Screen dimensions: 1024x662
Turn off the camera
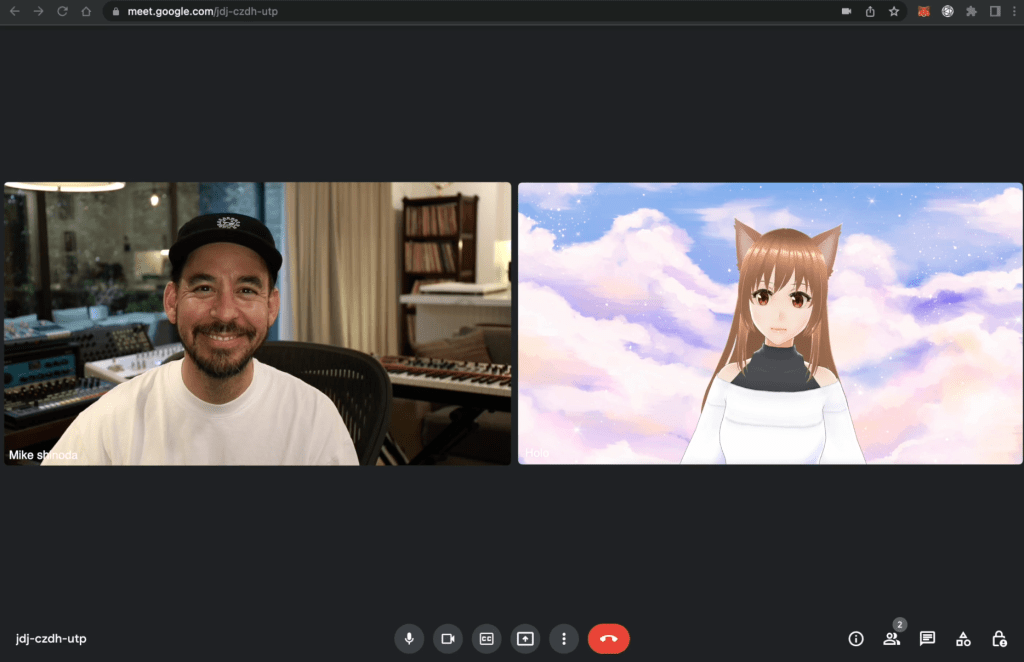[x=448, y=638]
